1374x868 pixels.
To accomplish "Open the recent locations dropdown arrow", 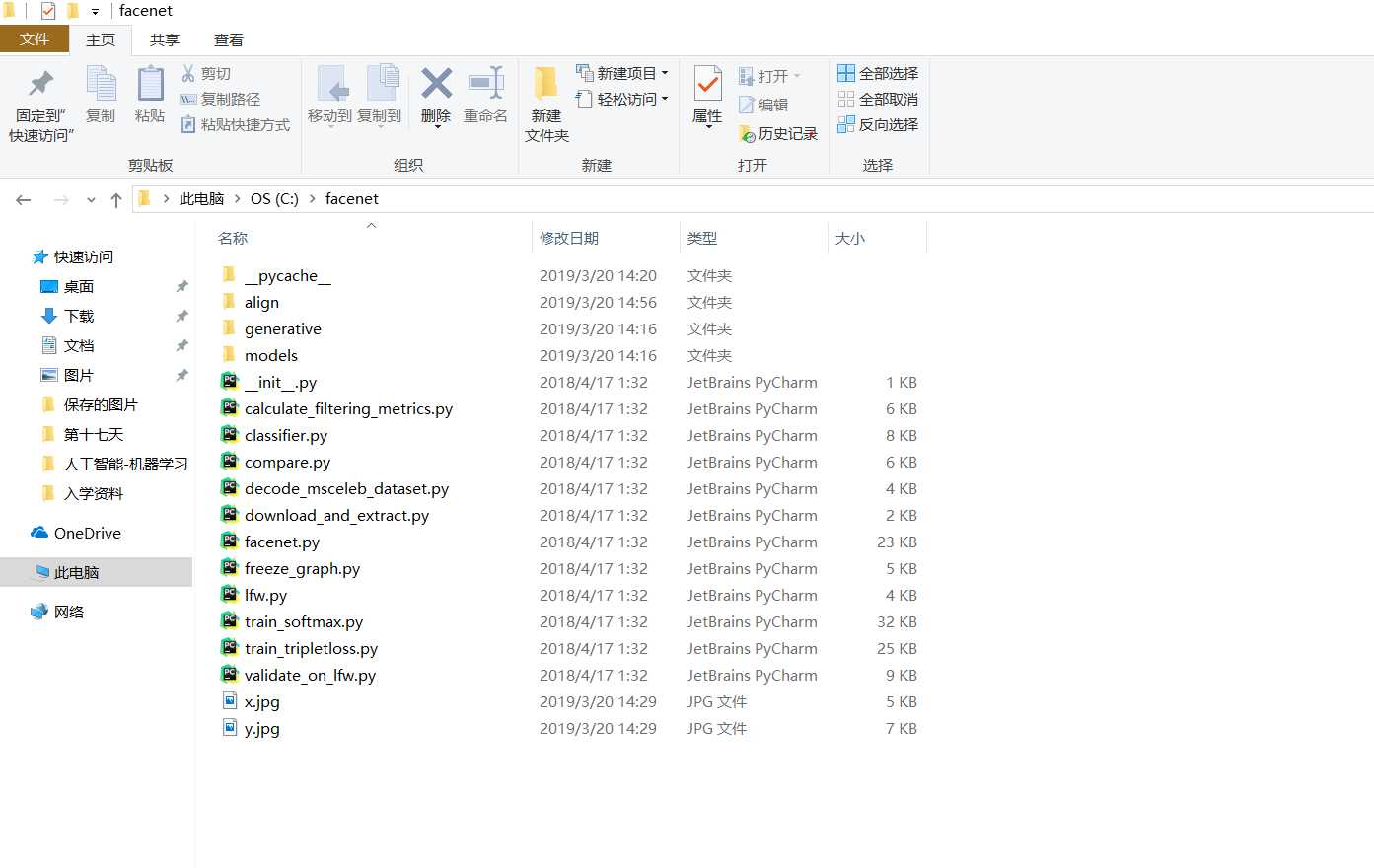I will 91,199.
